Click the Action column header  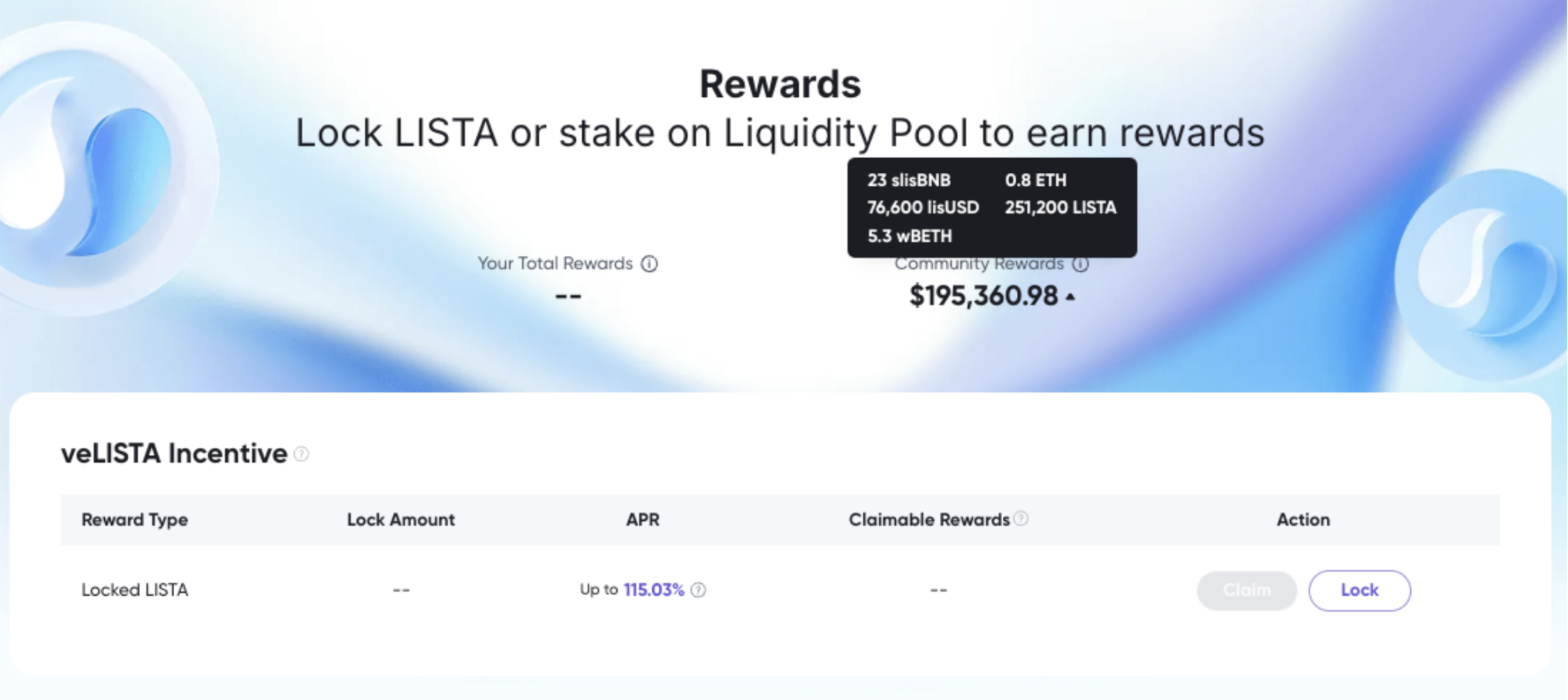point(1303,520)
